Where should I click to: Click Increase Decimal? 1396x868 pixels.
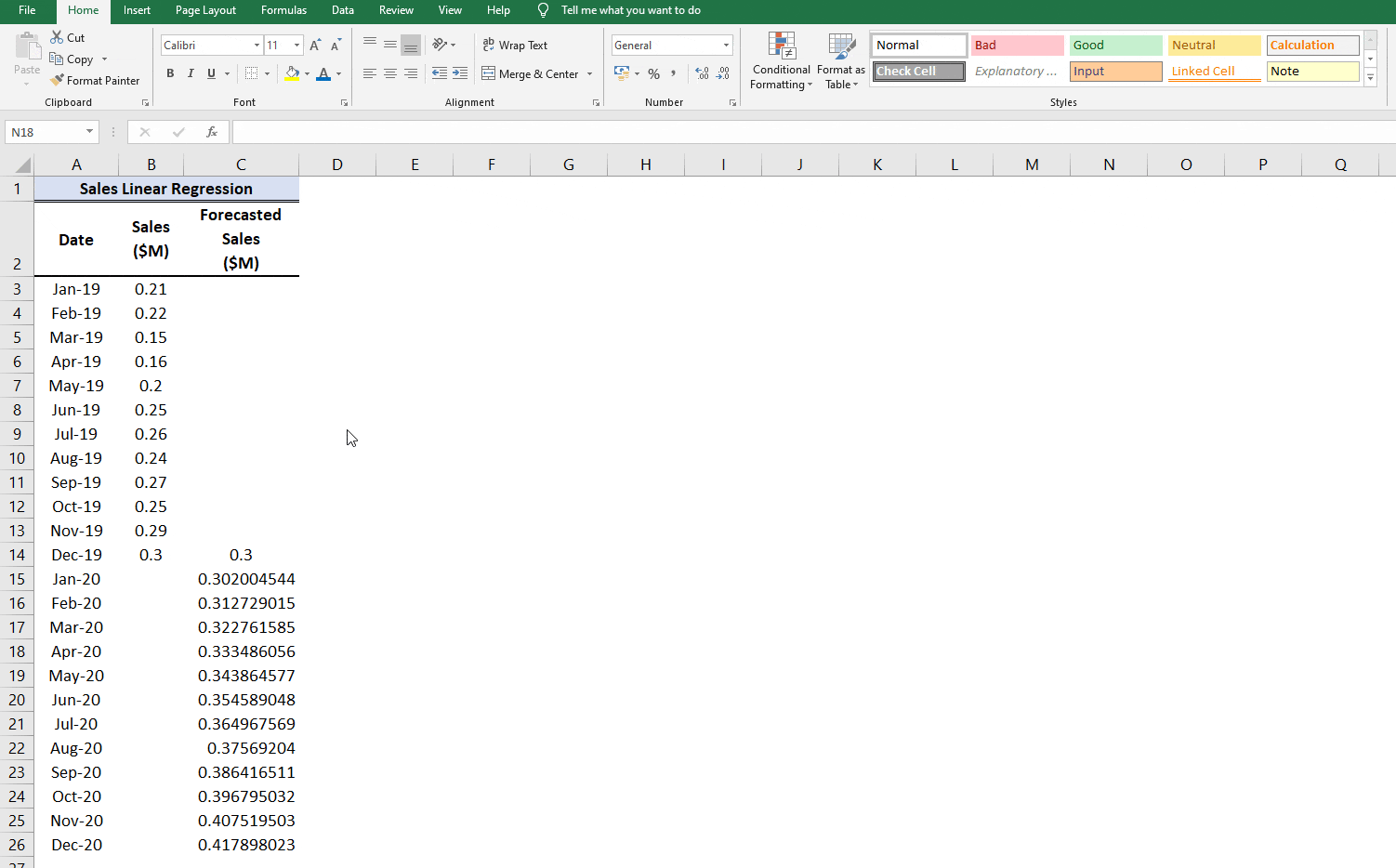(x=700, y=72)
